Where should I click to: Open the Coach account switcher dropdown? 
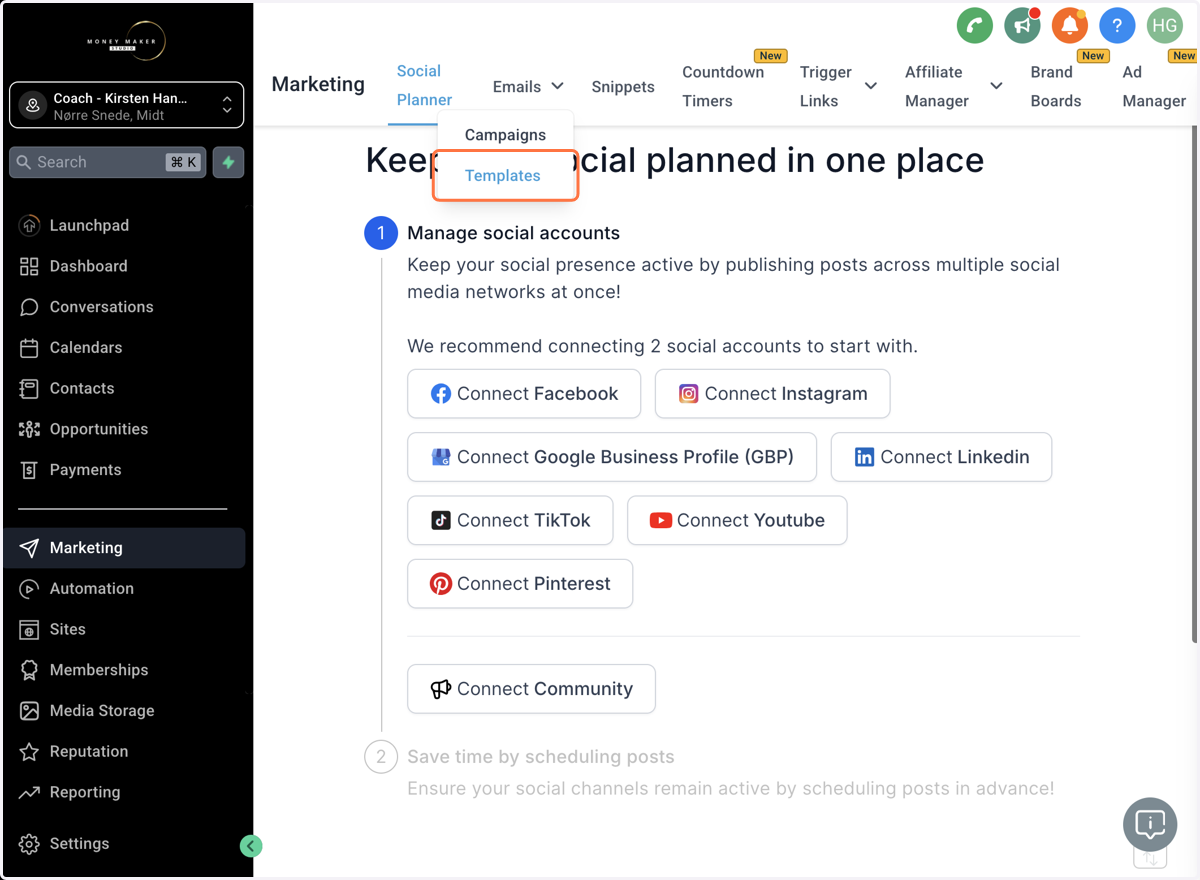[x=126, y=105]
